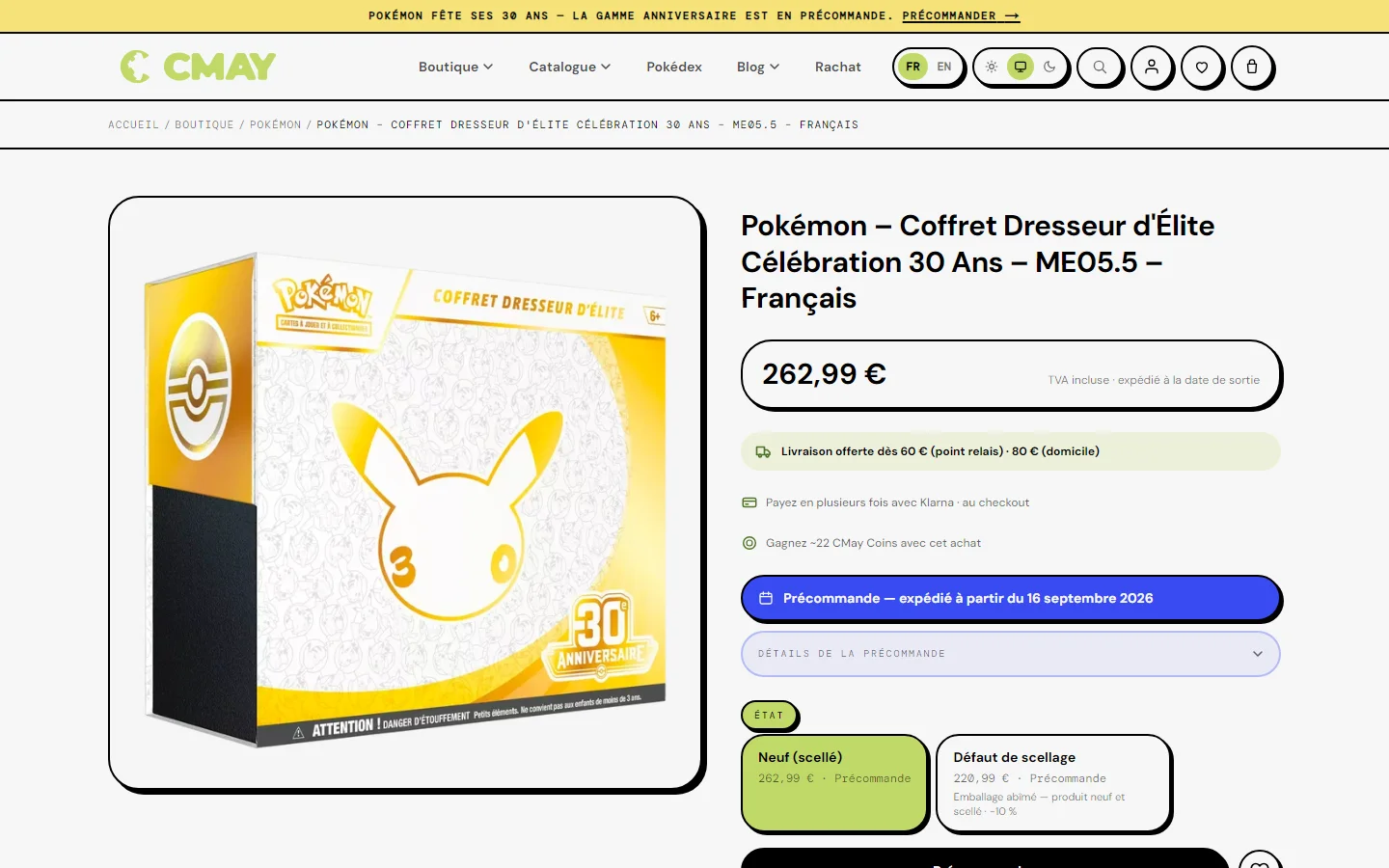Open the user account icon
This screenshot has width=1389, height=868.
click(1152, 67)
